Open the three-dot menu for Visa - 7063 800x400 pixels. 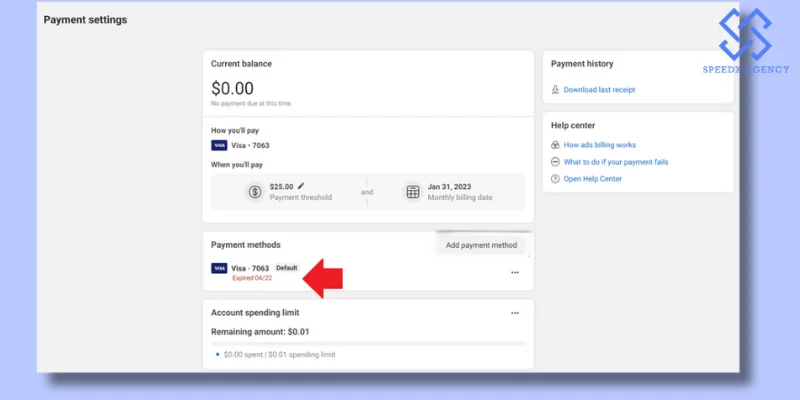[515, 272]
